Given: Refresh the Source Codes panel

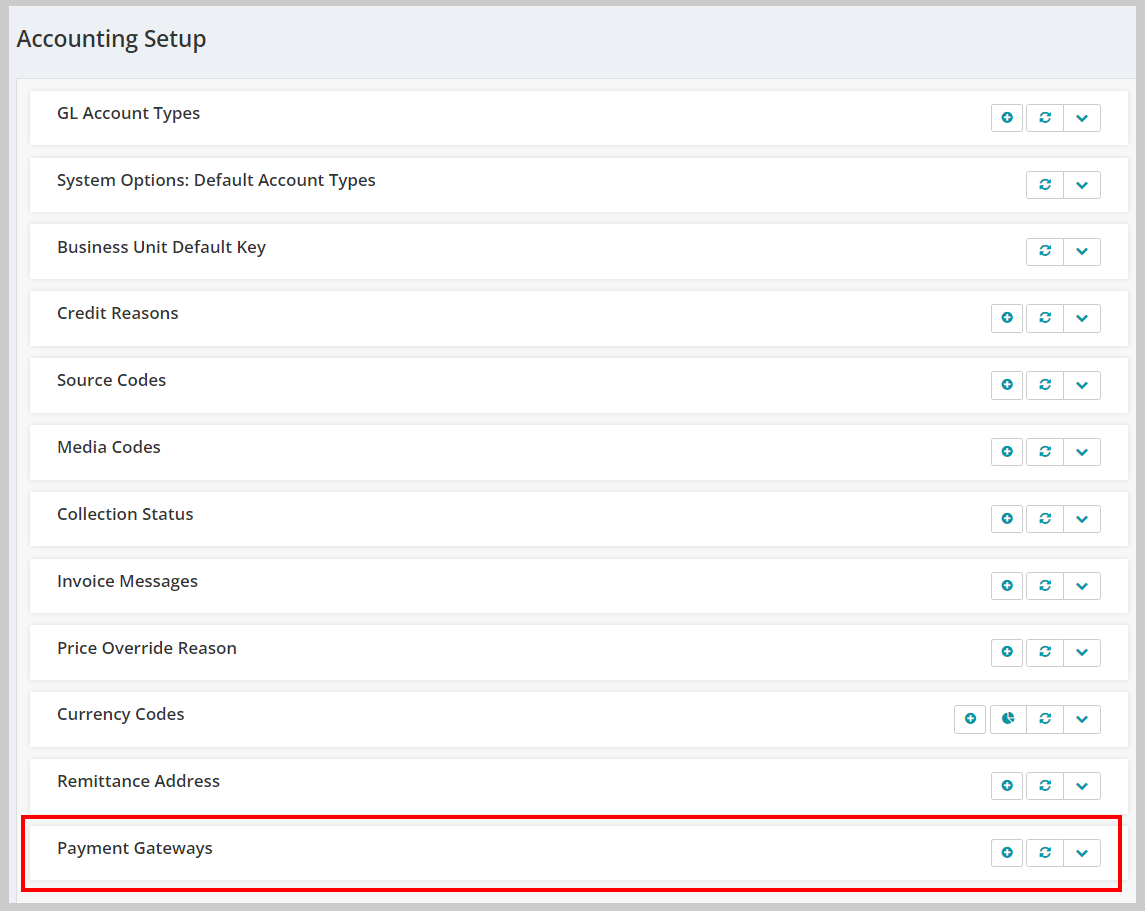Looking at the screenshot, I should [x=1045, y=385].
